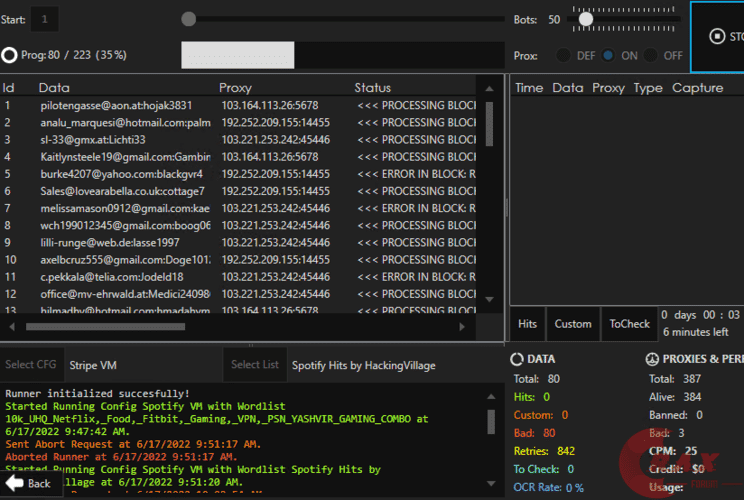
Task: Click the DATA statistics circle icon
Action: click(517, 359)
